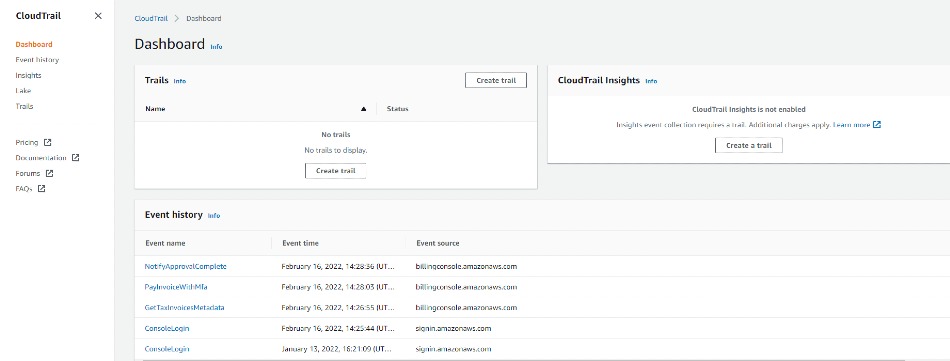Click the February 16, 2022, 14:25:44 event time
The width and height of the screenshot is (950, 361).
click(338, 328)
